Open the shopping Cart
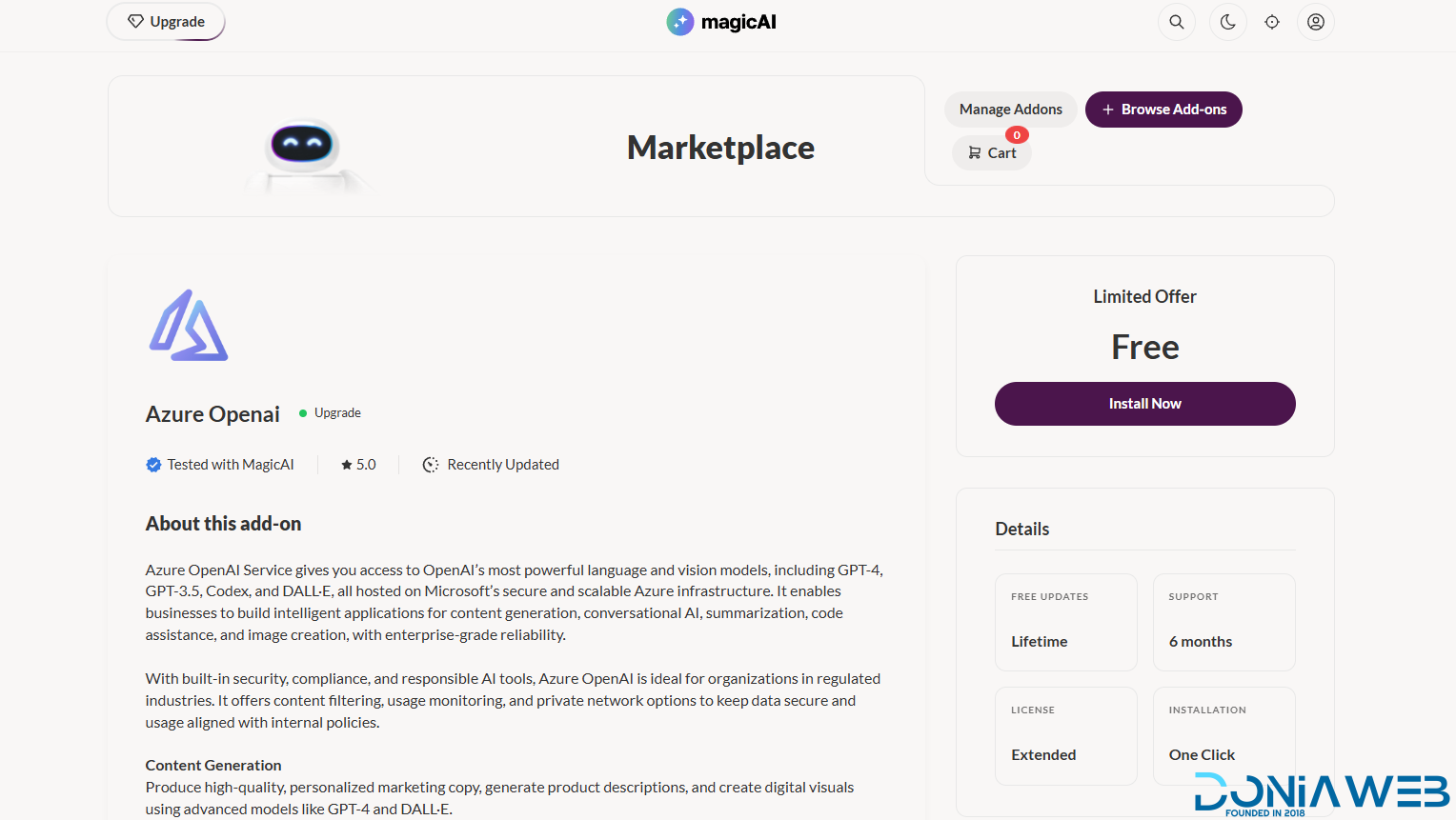This screenshot has height=820, width=1456. click(992, 153)
